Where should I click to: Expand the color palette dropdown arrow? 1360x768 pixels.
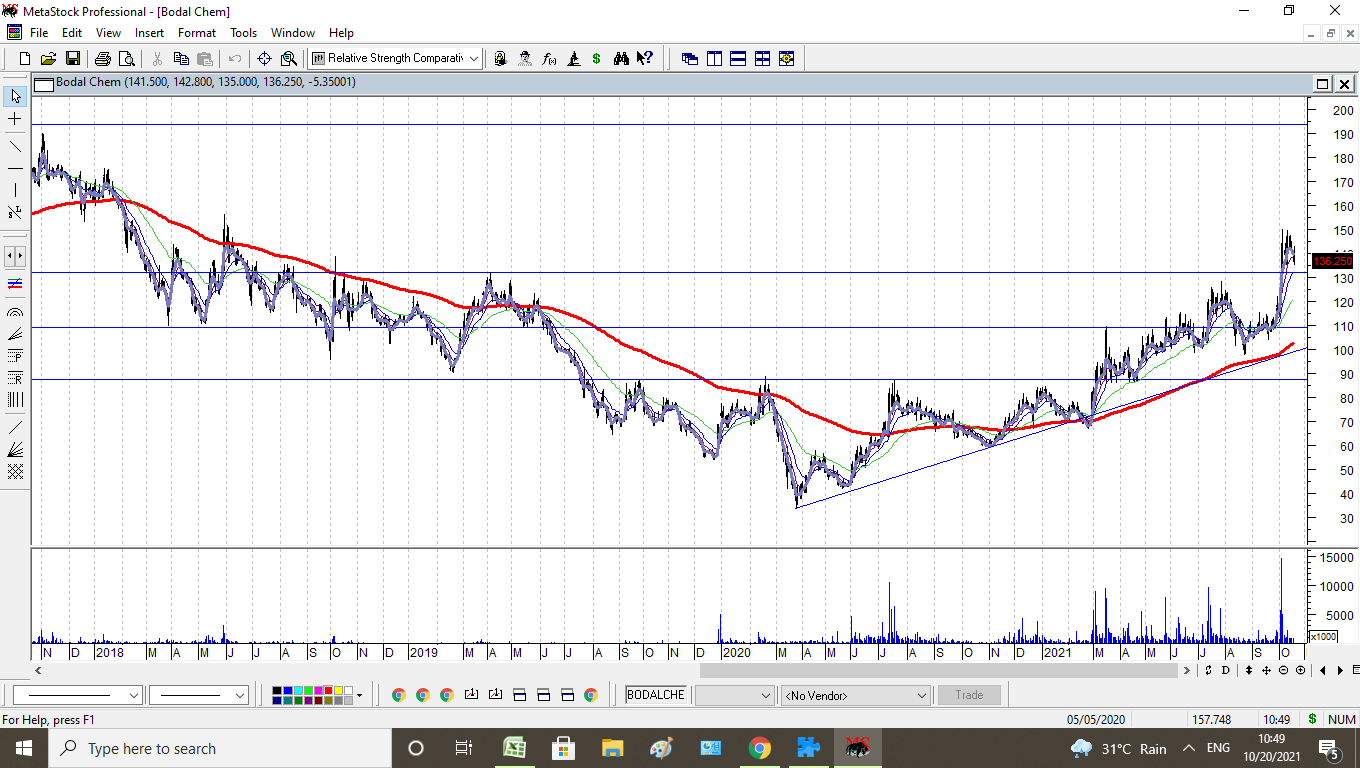tap(359, 695)
